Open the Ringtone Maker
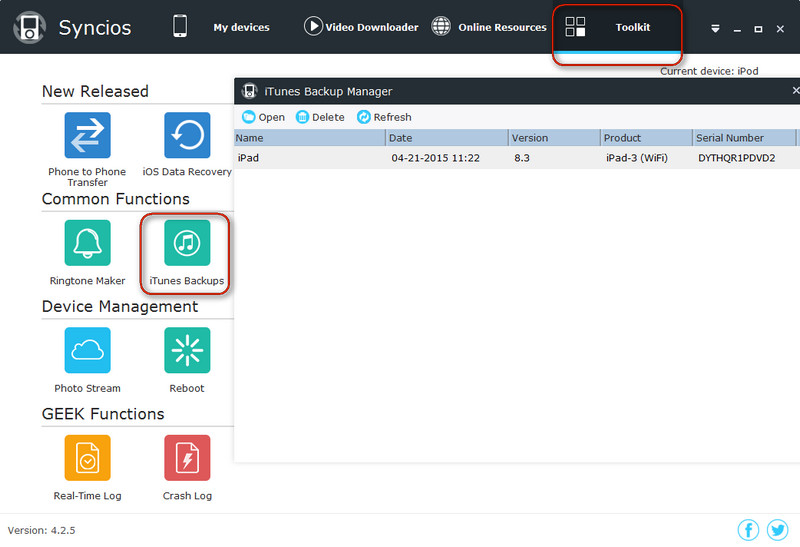 87,243
